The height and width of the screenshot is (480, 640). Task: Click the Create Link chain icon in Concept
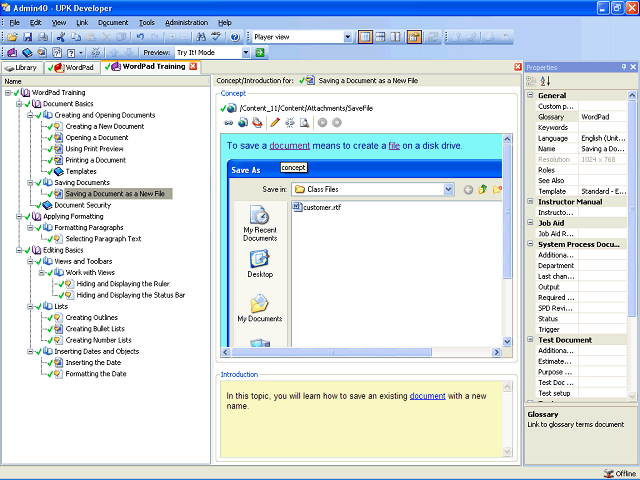pyautogui.click(x=229, y=123)
